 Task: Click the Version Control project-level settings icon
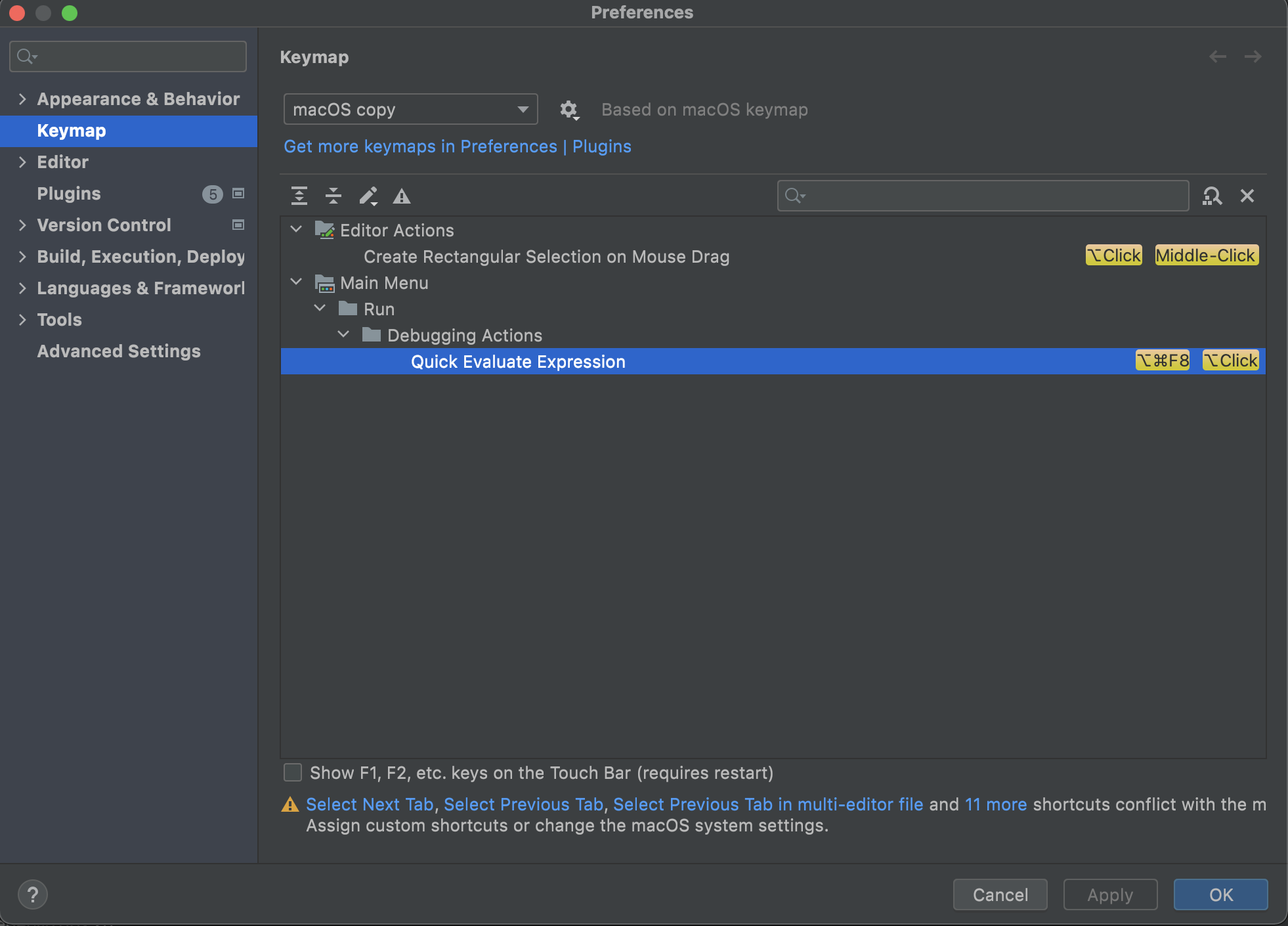pyautogui.click(x=238, y=225)
